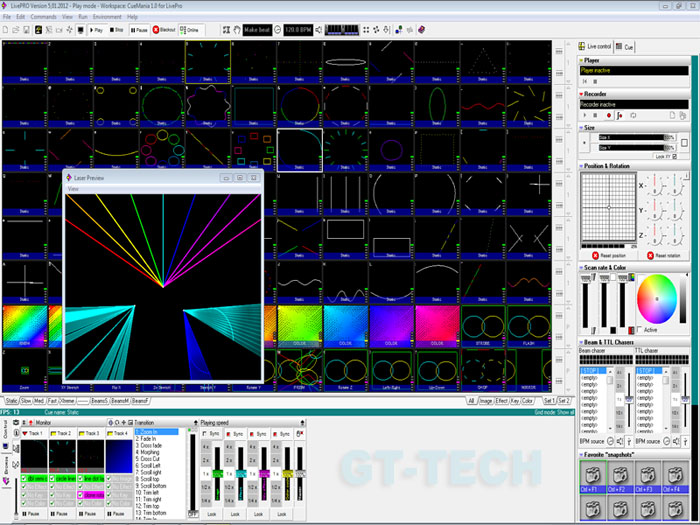Image resolution: width=700 pixels, height=525 pixels.
Task: Click the Save toolbar icon
Action: point(26,30)
